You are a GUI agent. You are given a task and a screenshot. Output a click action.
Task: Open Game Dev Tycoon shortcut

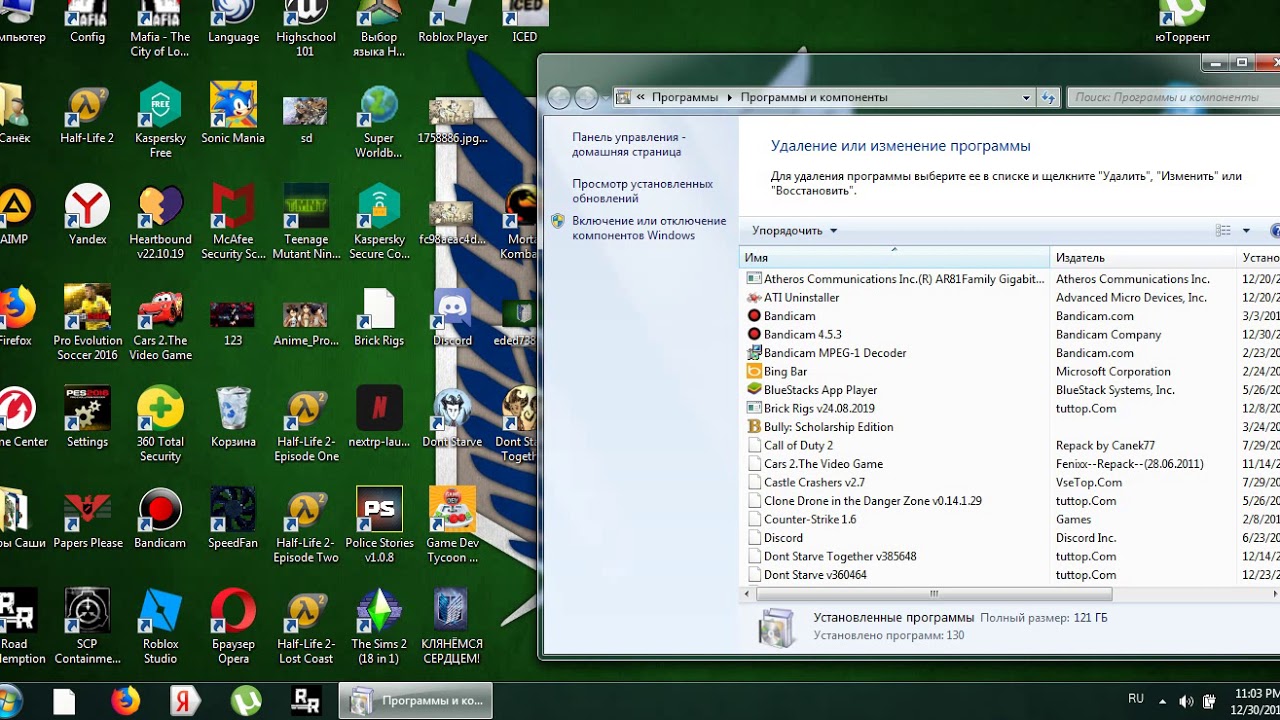coord(452,526)
